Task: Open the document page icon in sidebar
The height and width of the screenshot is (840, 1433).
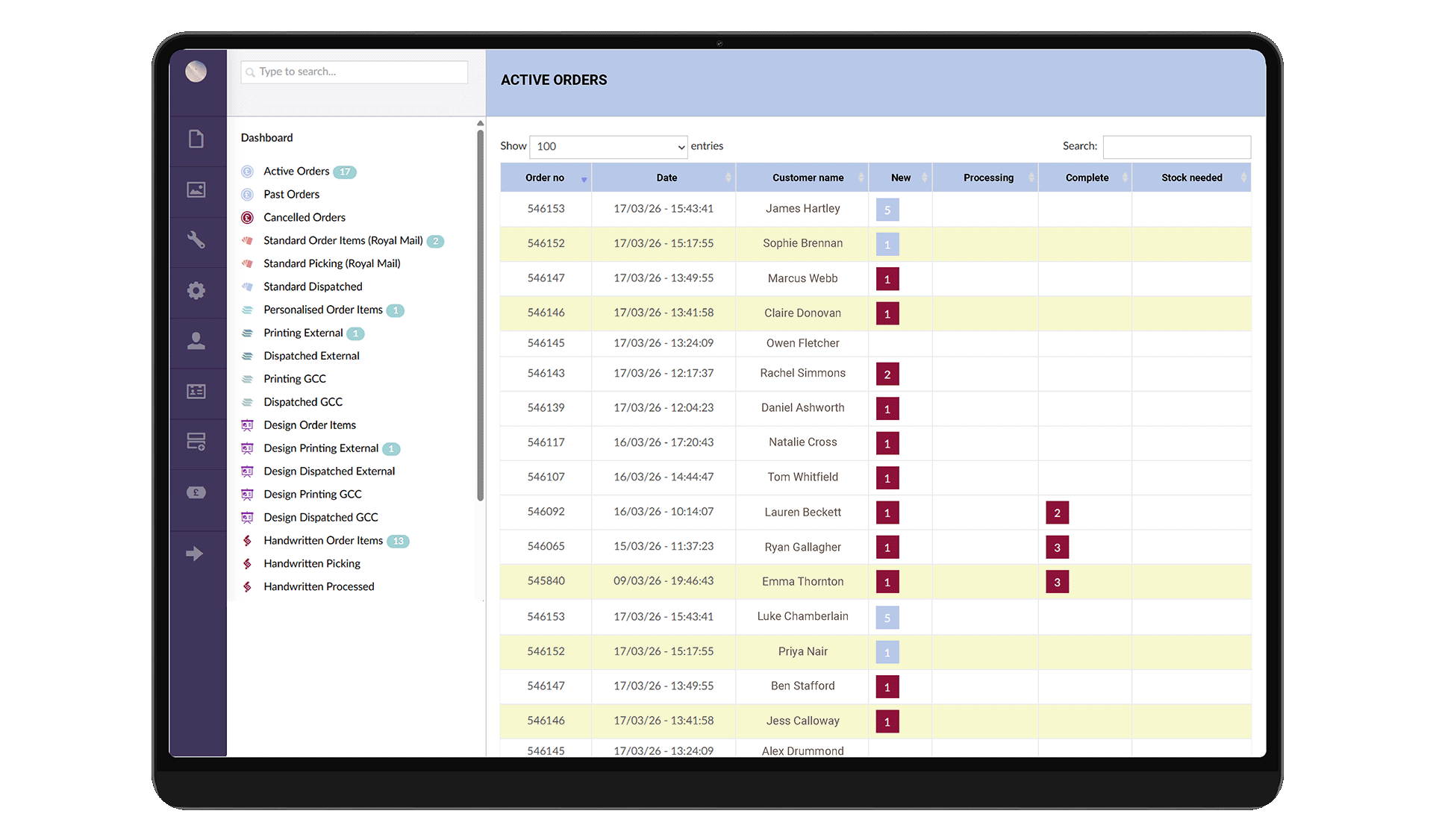Action: click(196, 139)
